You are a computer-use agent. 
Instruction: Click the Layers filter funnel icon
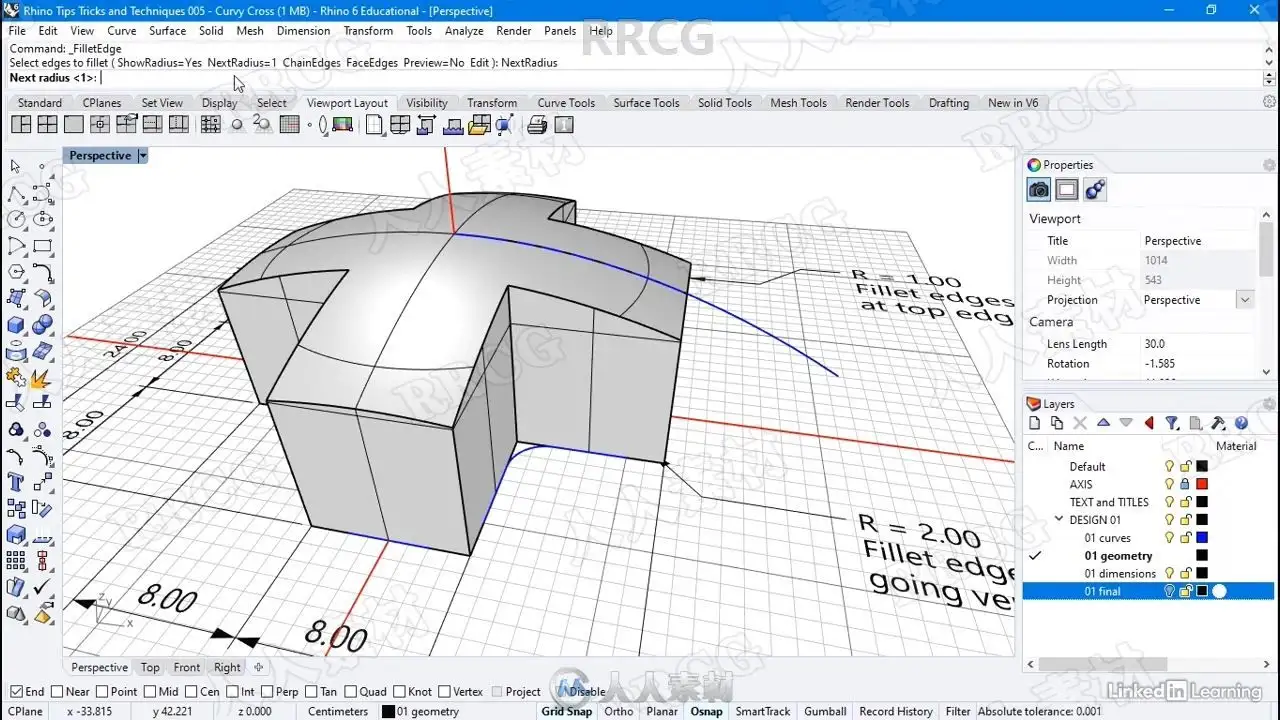coord(1172,424)
